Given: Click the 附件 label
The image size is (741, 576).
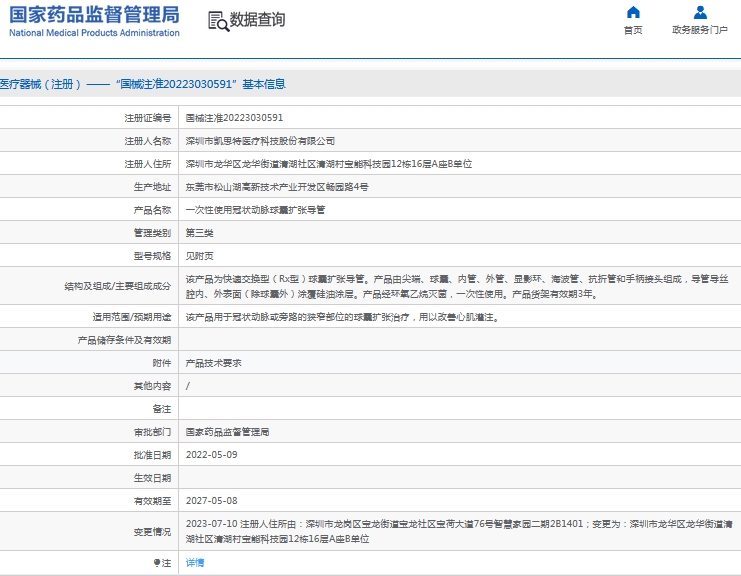Looking at the screenshot, I should click(x=162, y=363).
